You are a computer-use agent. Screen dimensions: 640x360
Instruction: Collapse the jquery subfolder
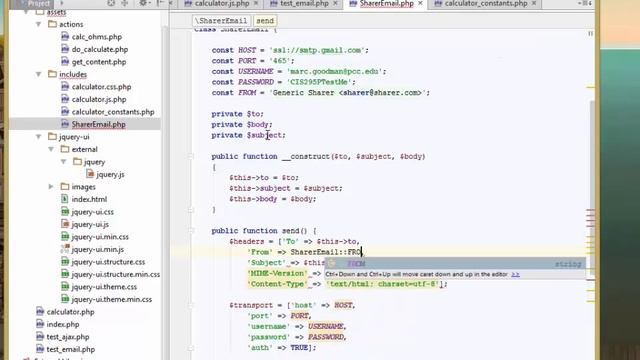pyautogui.click(x=64, y=162)
